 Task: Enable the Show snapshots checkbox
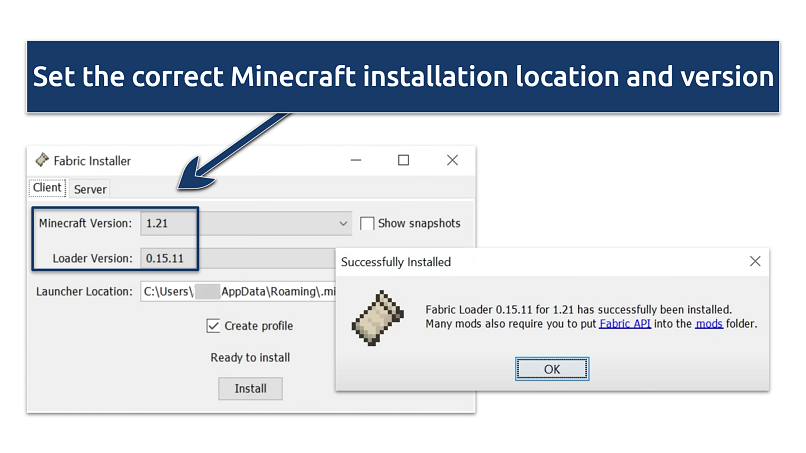(x=367, y=223)
